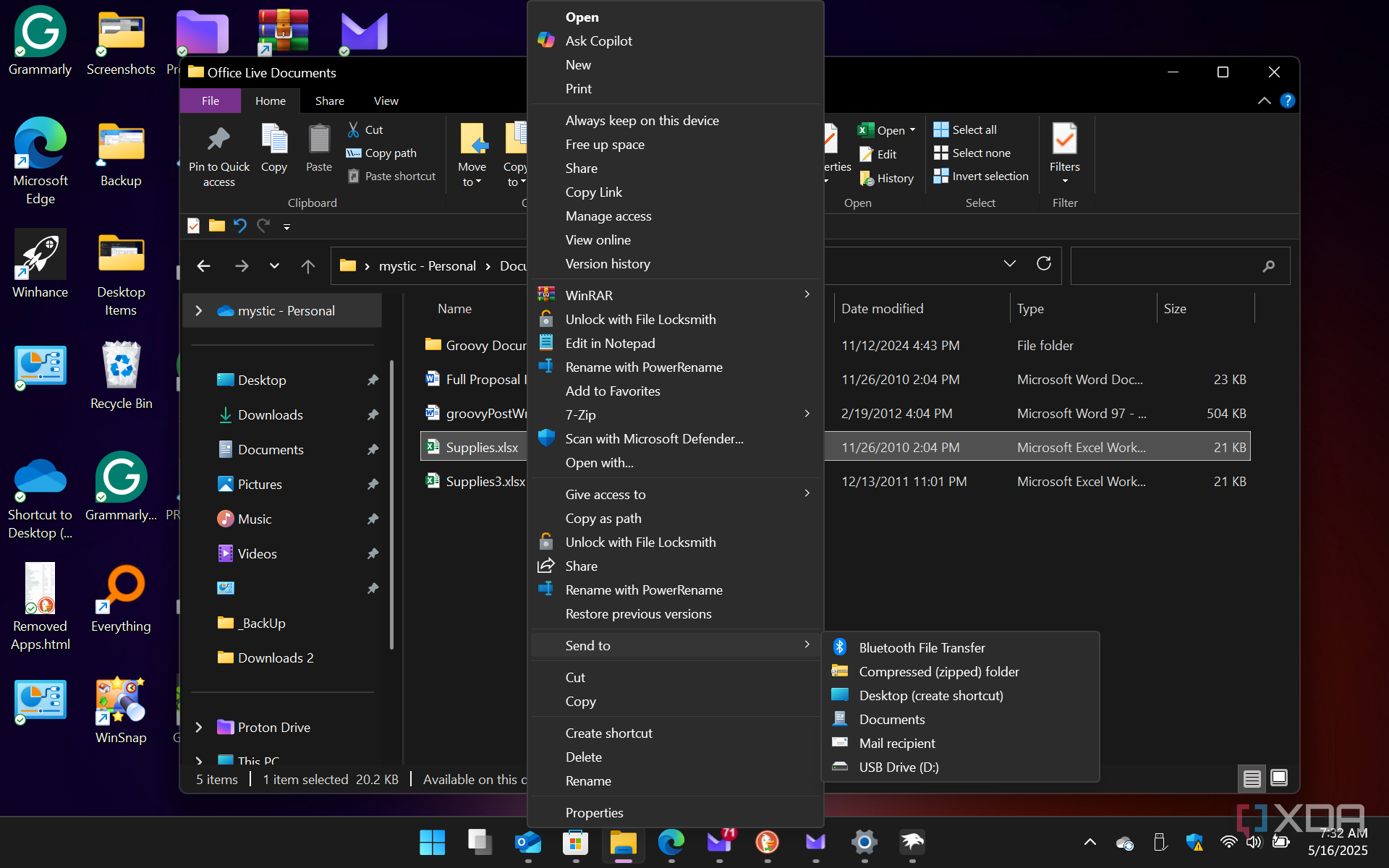
Task: Click the Windows Start button
Action: coord(432,842)
